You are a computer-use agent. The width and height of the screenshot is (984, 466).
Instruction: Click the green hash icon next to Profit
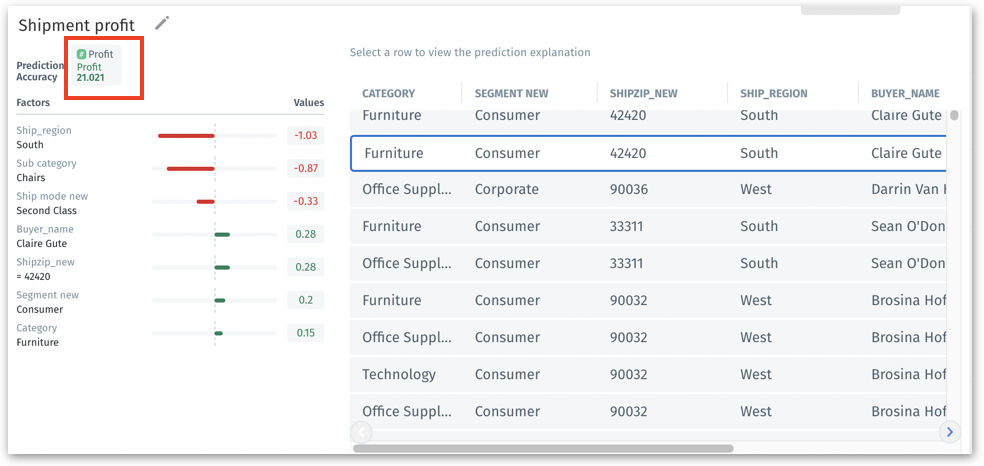pos(81,54)
